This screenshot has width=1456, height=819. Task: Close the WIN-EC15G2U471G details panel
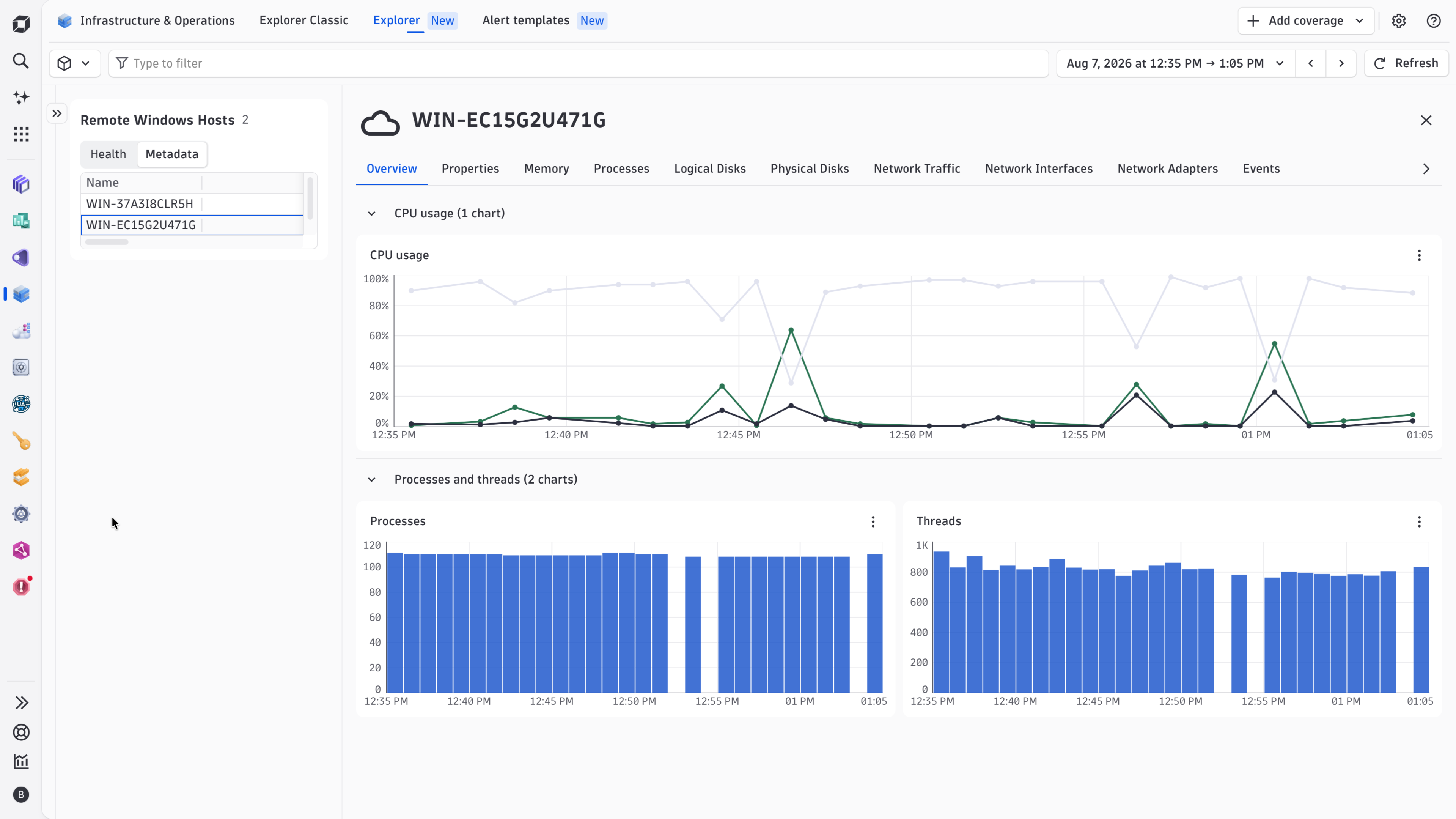(1426, 120)
